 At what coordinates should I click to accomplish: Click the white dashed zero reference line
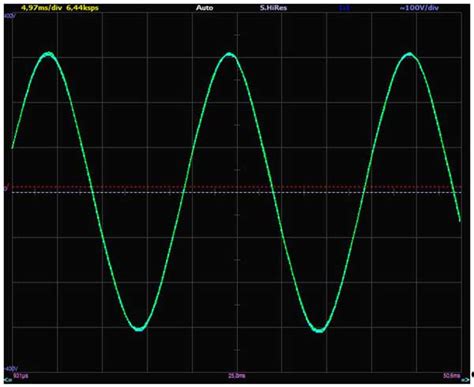point(237,192)
